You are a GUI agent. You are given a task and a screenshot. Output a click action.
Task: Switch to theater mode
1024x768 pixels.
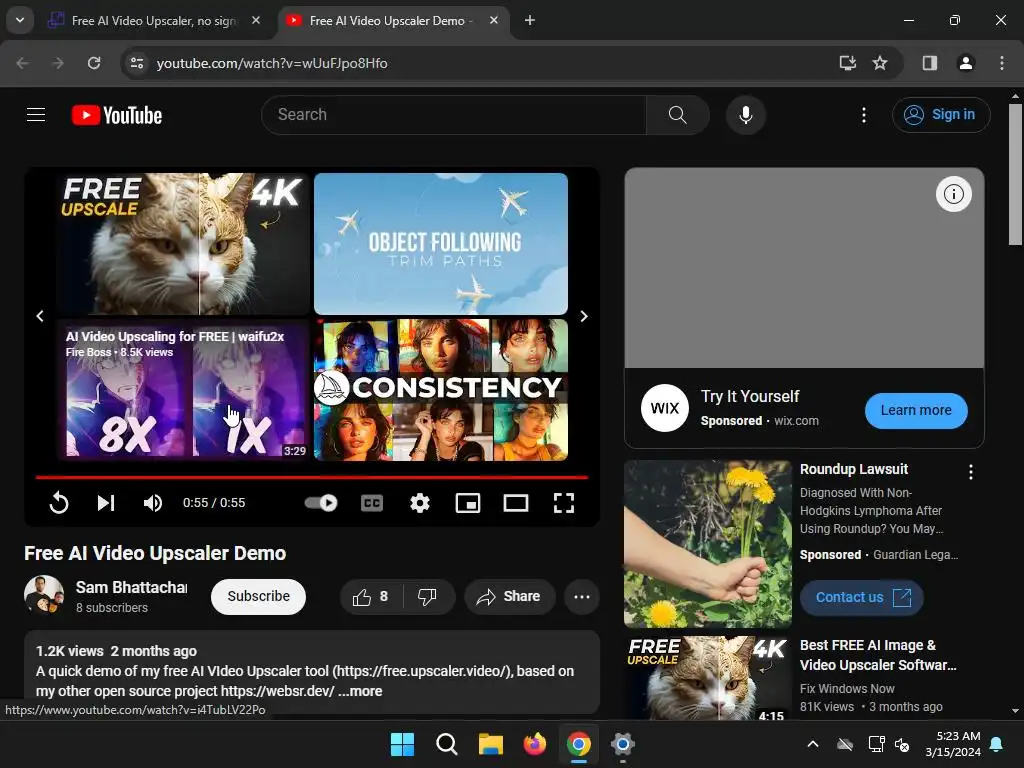tap(516, 503)
